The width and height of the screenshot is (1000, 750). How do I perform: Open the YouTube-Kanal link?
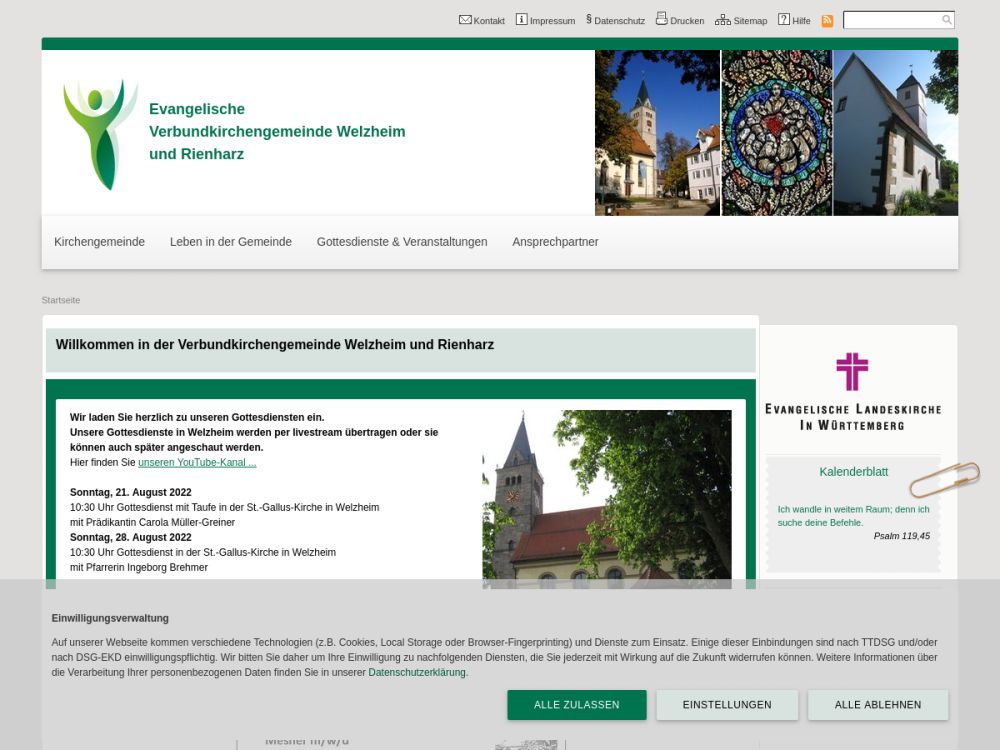(x=197, y=463)
